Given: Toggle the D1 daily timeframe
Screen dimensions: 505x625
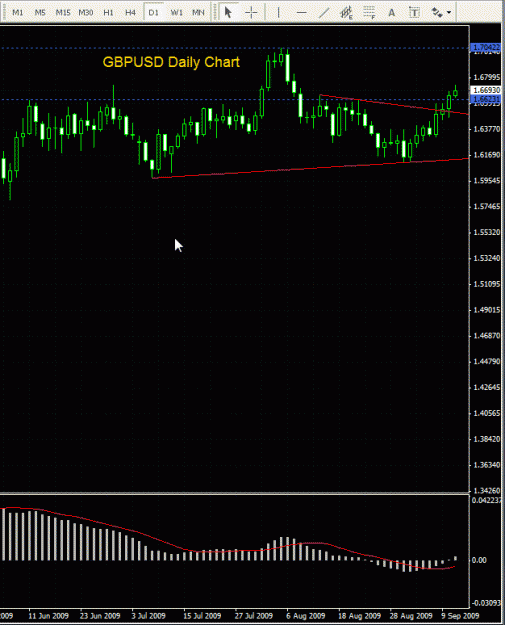Looking at the screenshot, I should [153, 12].
